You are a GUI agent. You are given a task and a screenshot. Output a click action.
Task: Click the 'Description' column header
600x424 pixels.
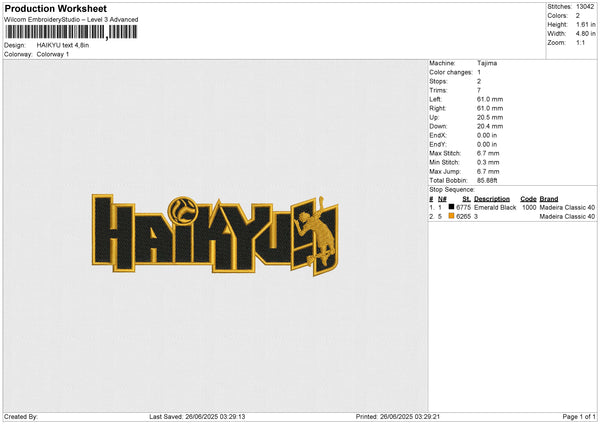point(492,199)
